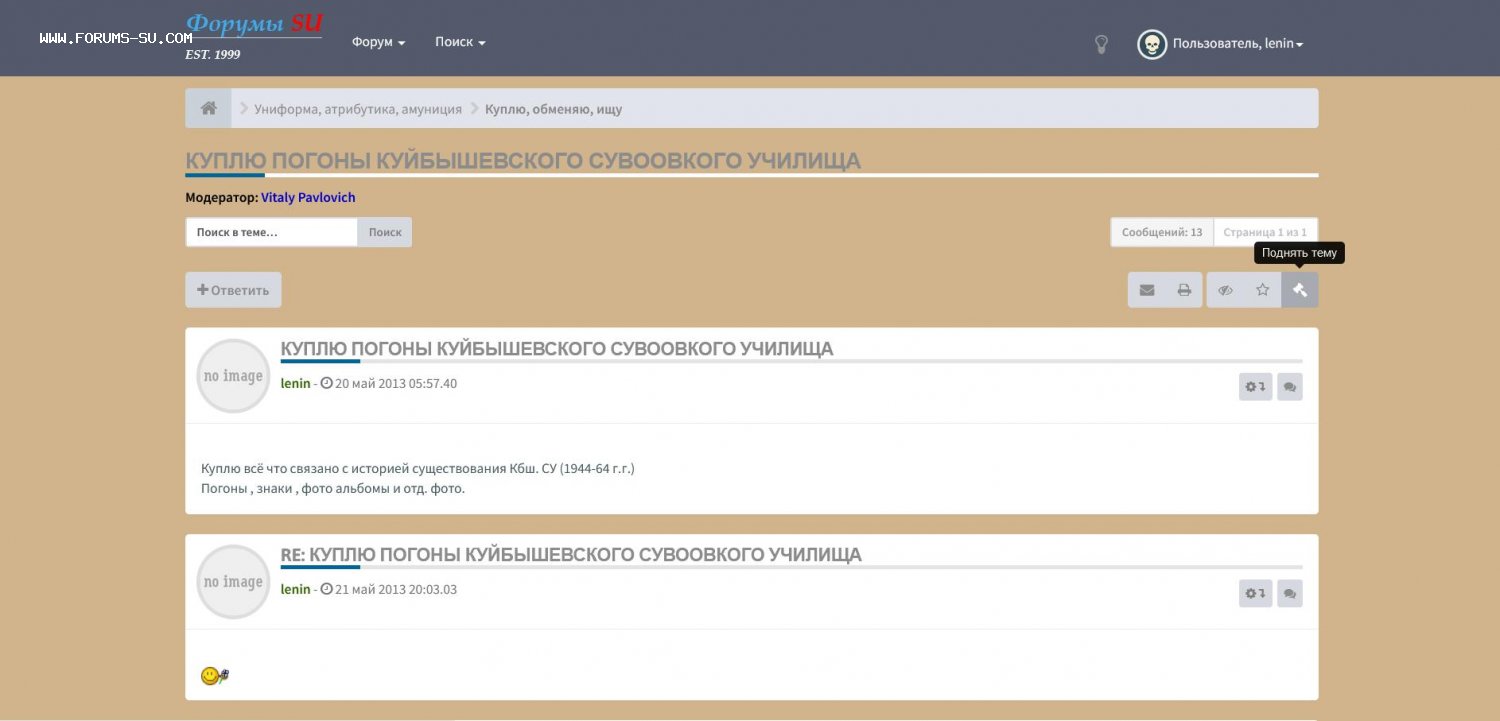Open first post's gear options dropdown
Viewport: 1500px width, 721px height.
point(1255,387)
